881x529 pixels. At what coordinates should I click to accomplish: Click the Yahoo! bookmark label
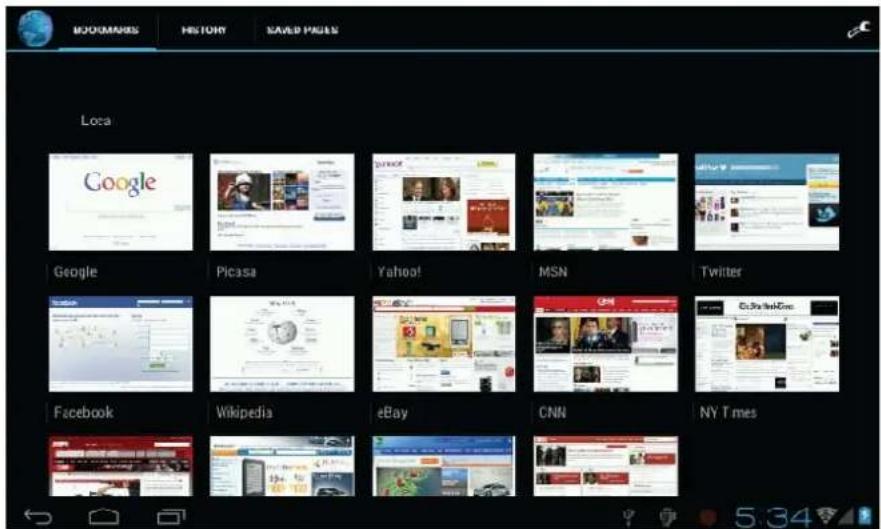tap(399, 272)
